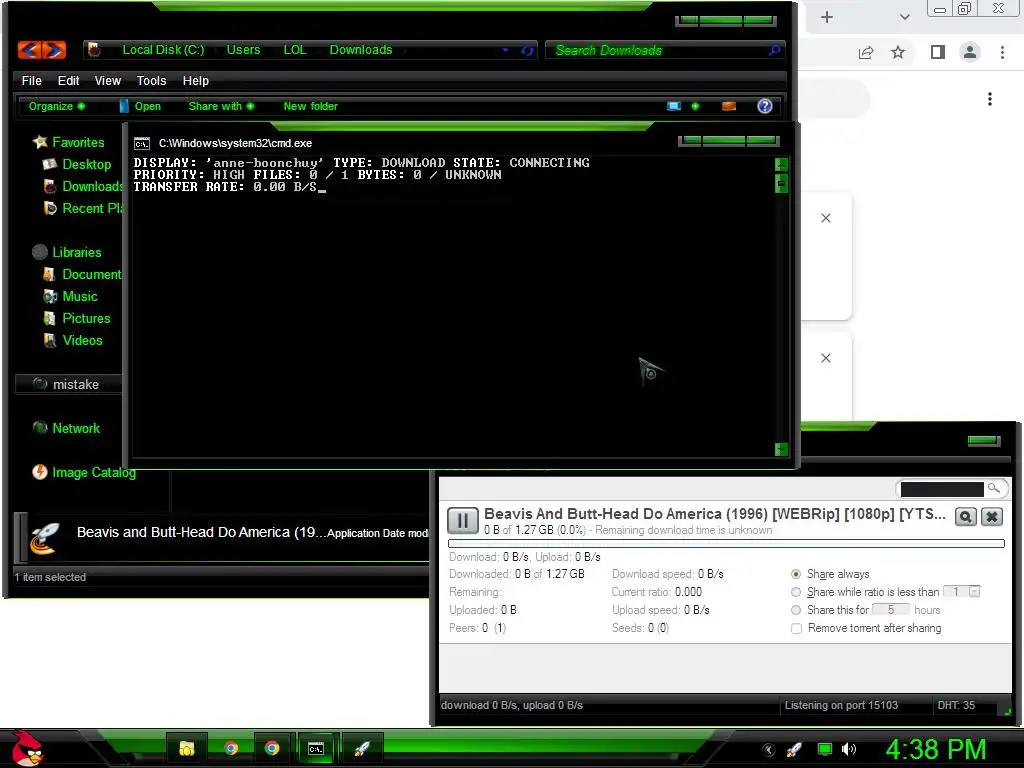Image resolution: width=1024 pixels, height=768 pixels.
Task: Open the view options dropdown arrow
Action: 696,106
